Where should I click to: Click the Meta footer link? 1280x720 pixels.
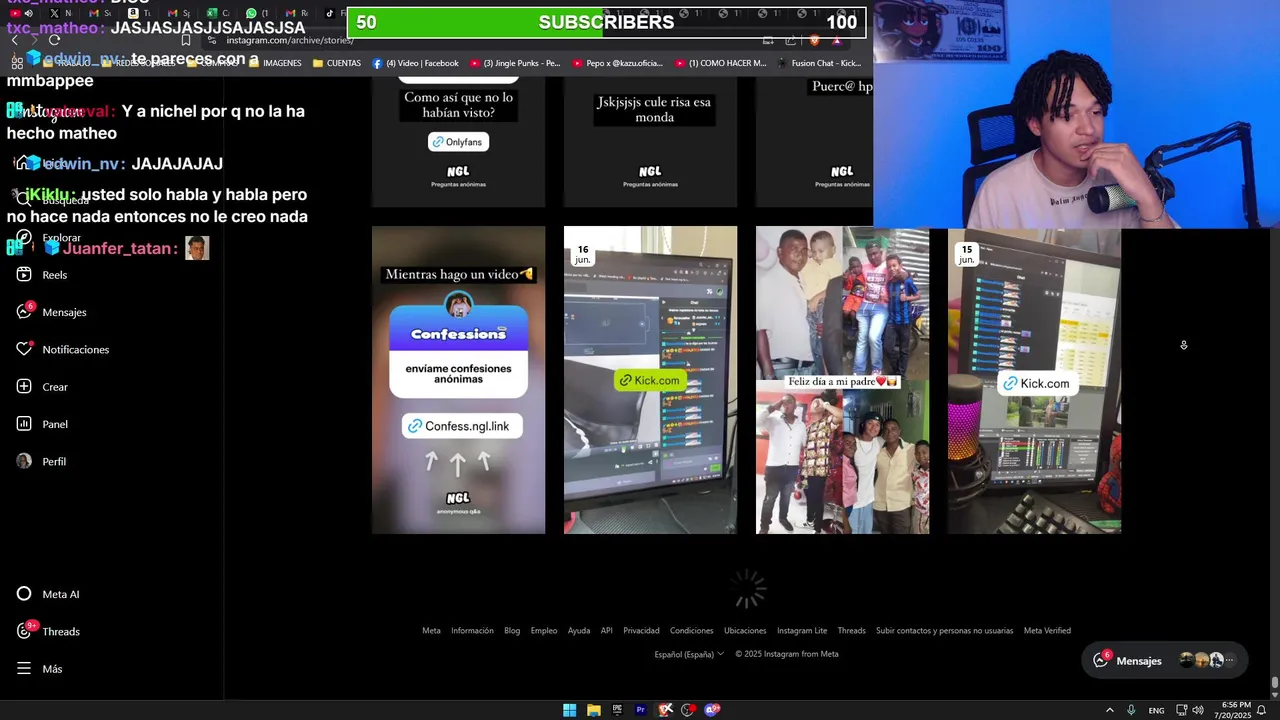(x=431, y=631)
